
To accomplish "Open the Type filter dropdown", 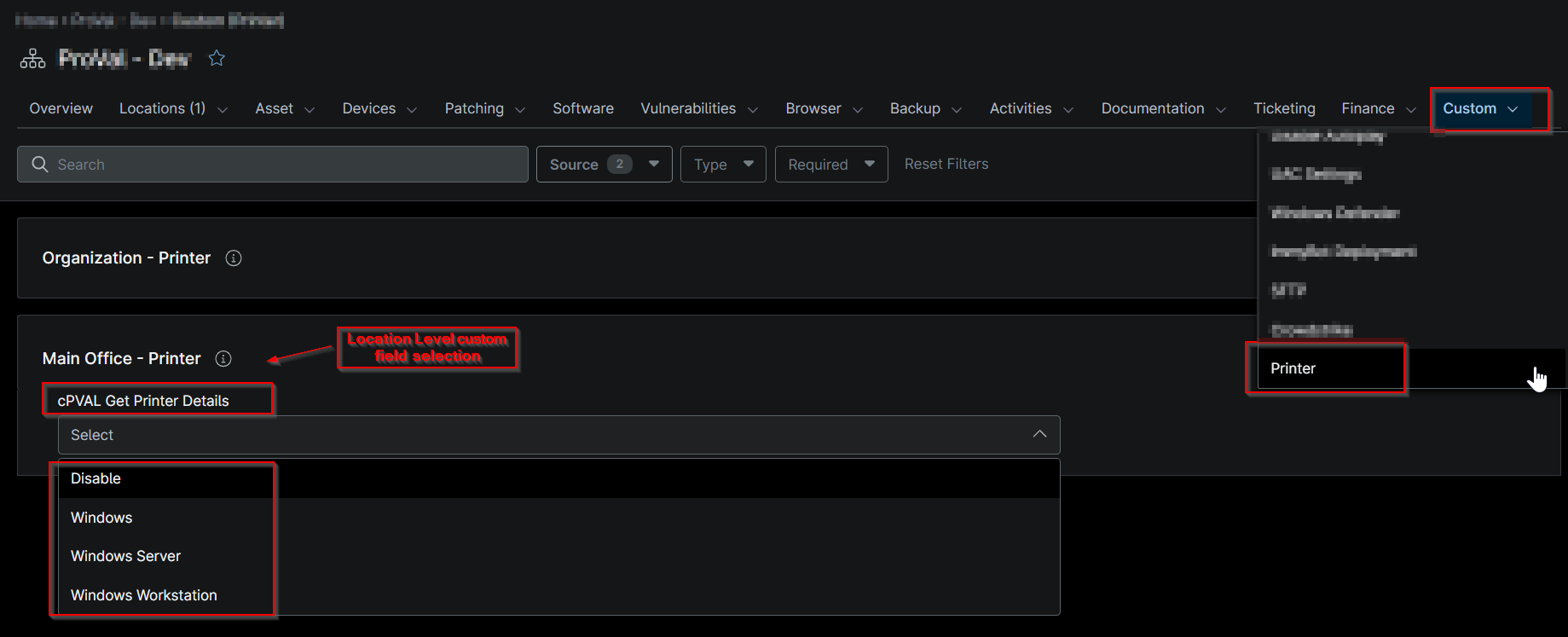I will [723, 164].
